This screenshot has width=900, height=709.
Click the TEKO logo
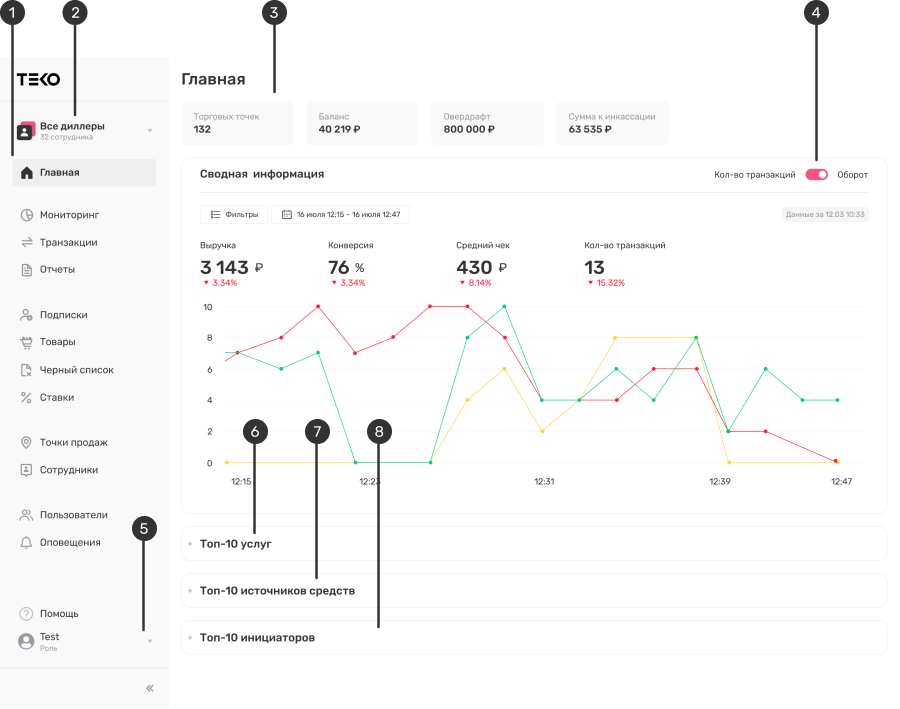coord(38,79)
